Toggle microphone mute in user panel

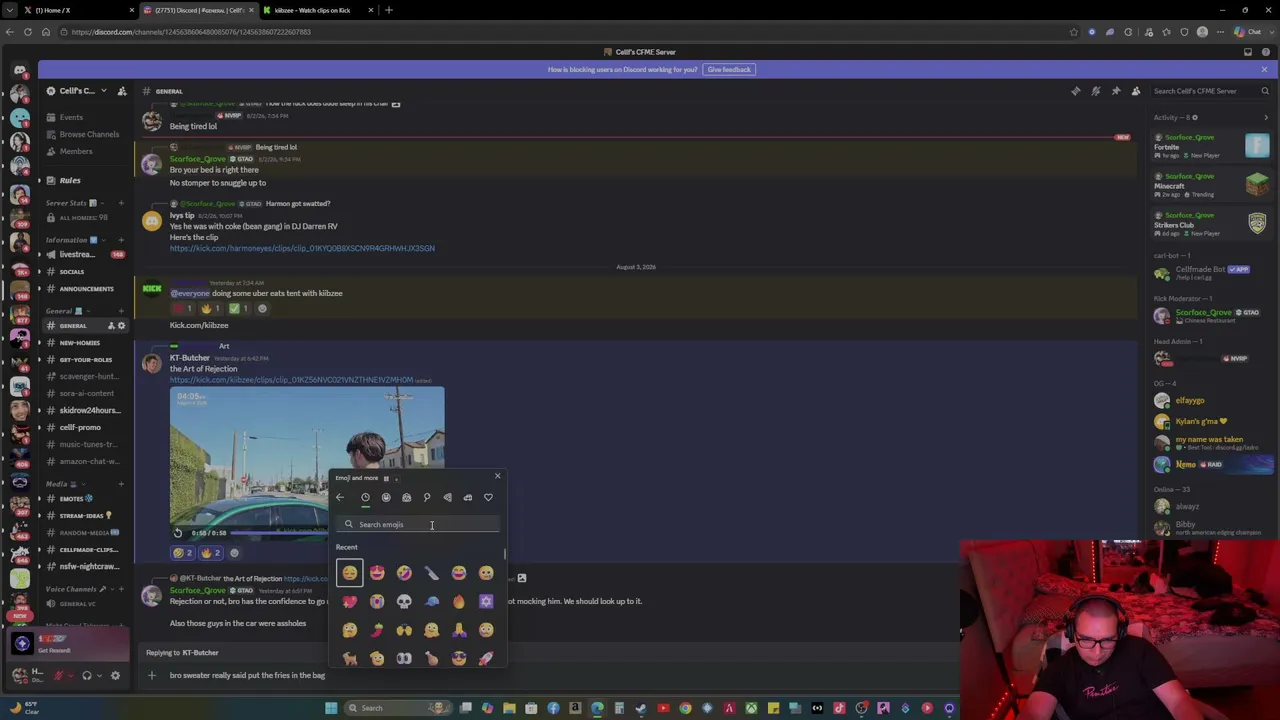pyautogui.click(x=58, y=676)
